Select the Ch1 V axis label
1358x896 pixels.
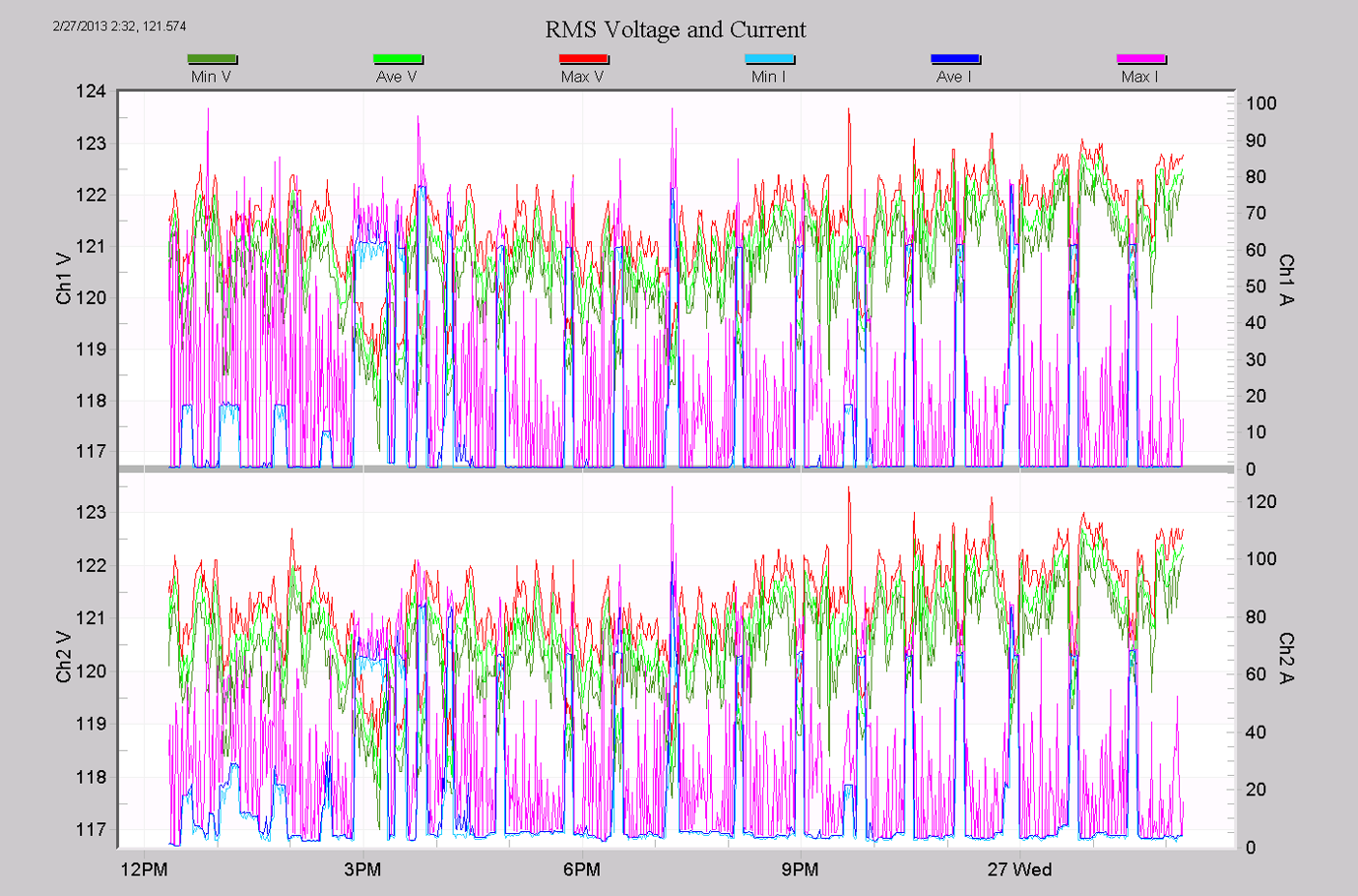(64, 279)
